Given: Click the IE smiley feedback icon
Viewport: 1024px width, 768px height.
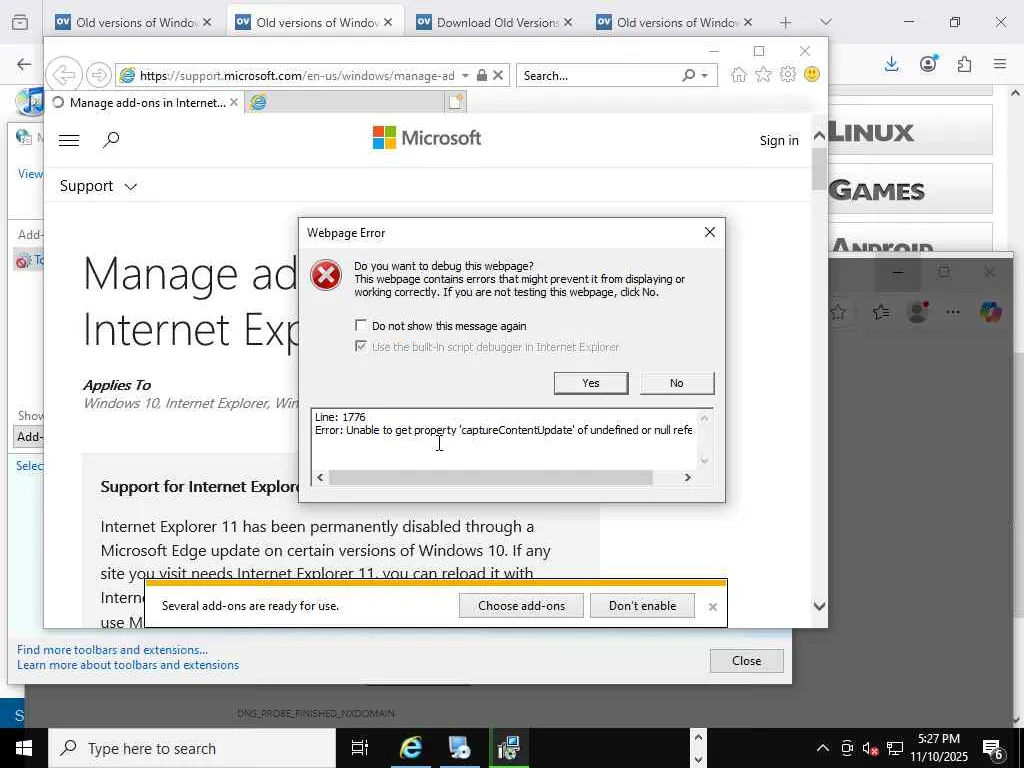Looking at the screenshot, I should [x=812, y=75].
